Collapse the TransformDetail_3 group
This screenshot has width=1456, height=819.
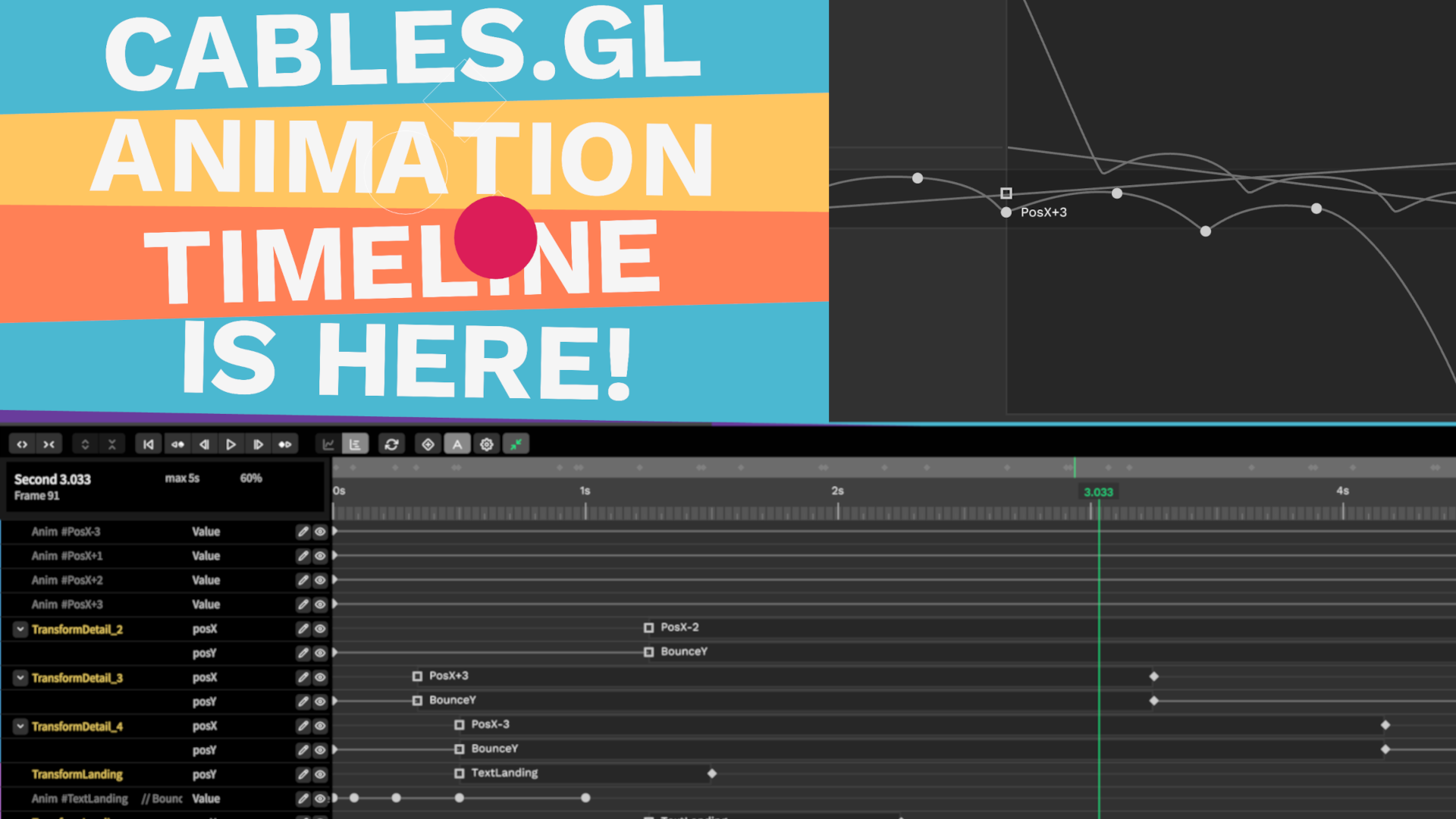pos(19,677)
